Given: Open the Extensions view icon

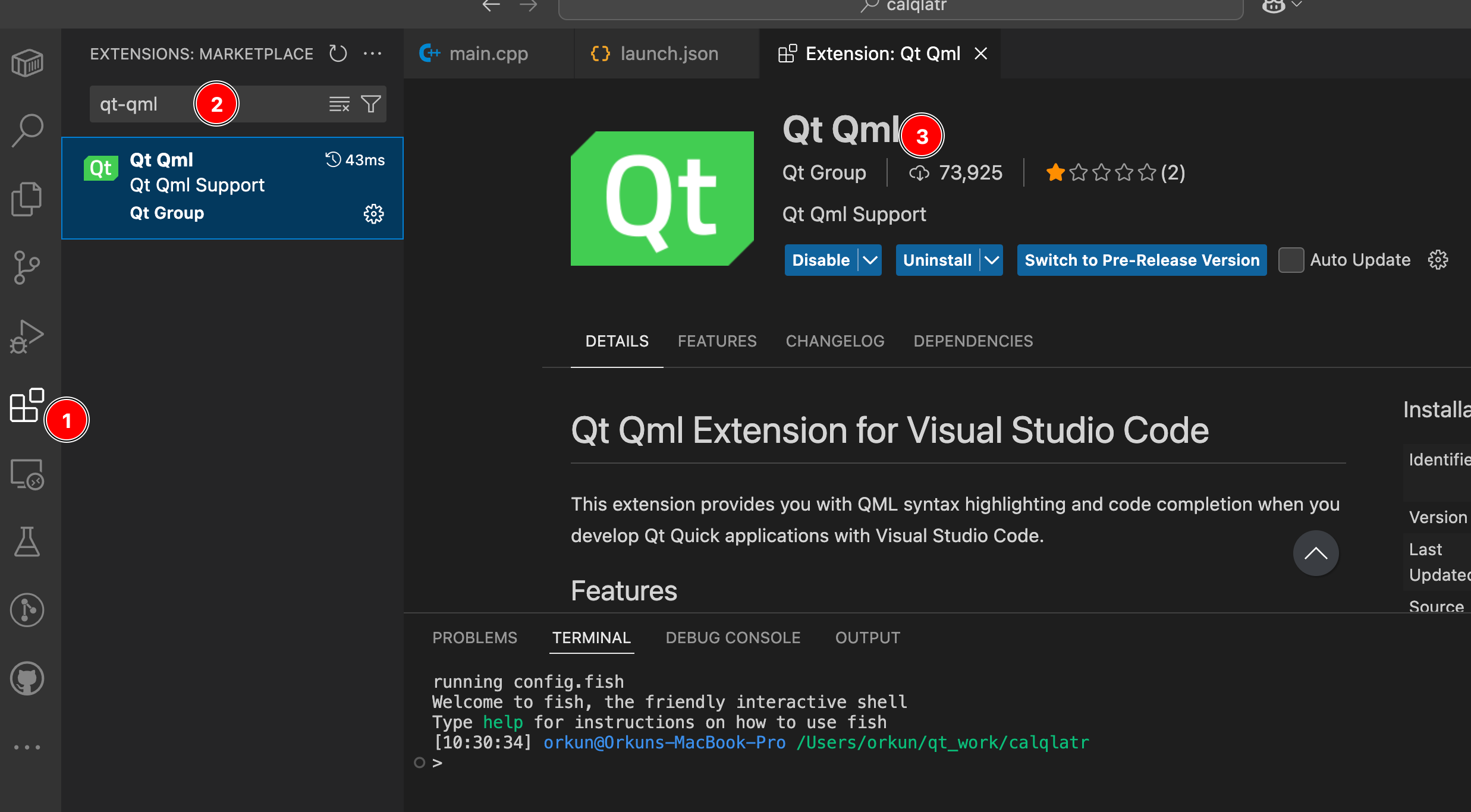Looking at the screenshot, I should 27,405.
